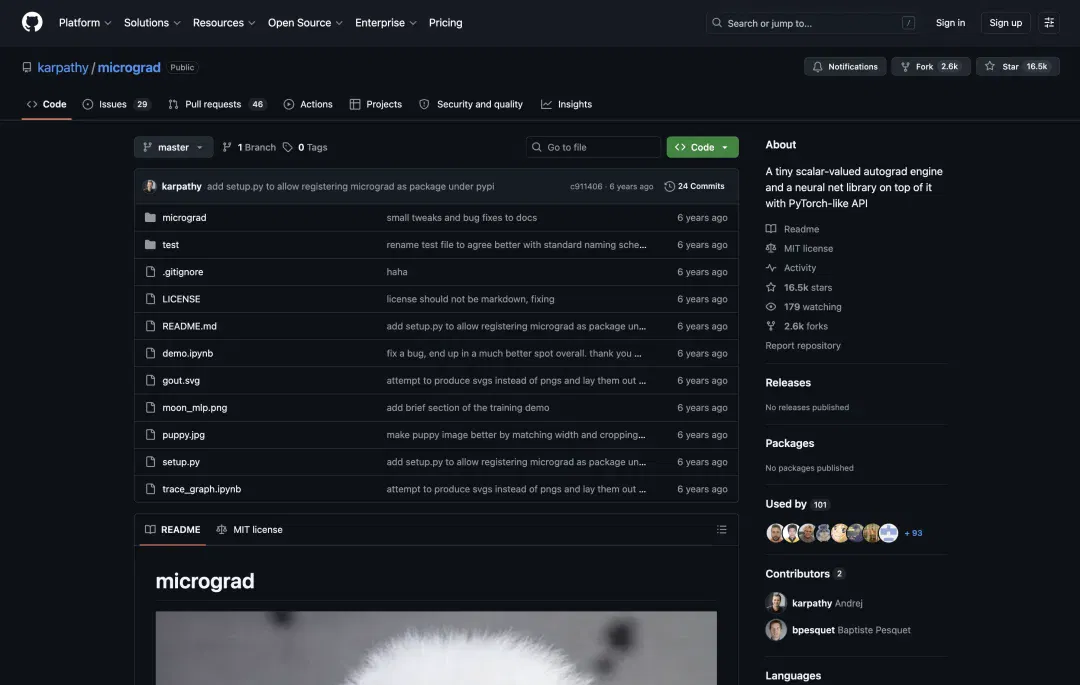Viewport: 1080px width, 685px height.
Task: Open 'license should not be markdown, fixing' commit
Action: pos(470,299)
